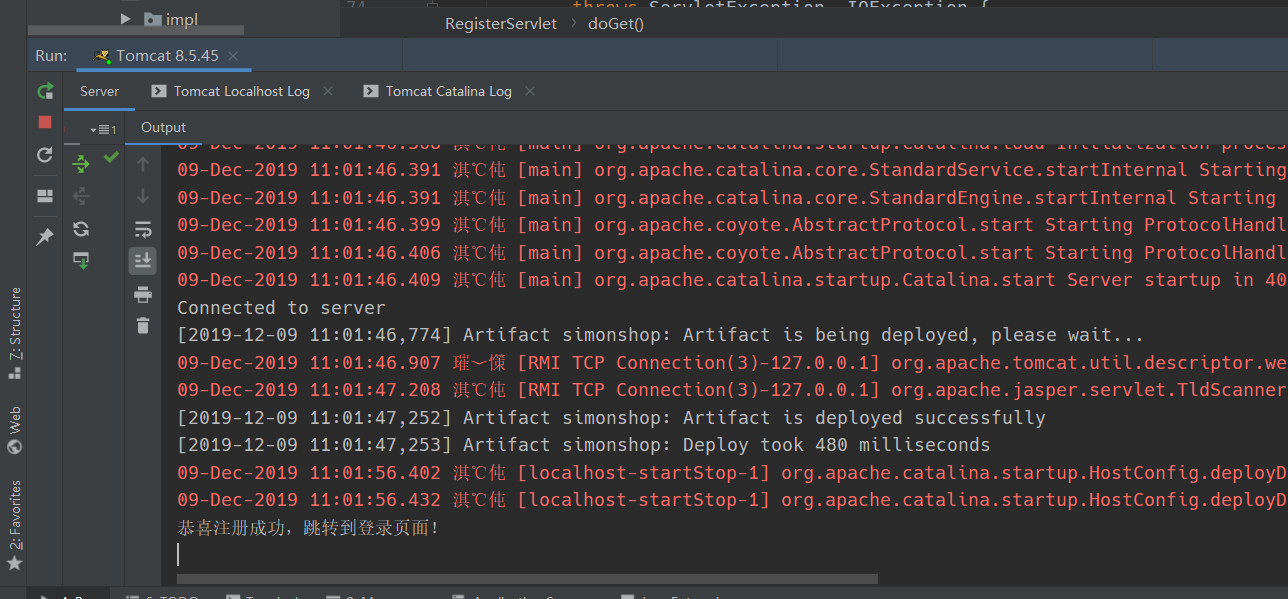Click the 11:01:46.907 RMI TCP Connection log line
The height and width of the screenshot is (599, 1288).
point(732,363)
